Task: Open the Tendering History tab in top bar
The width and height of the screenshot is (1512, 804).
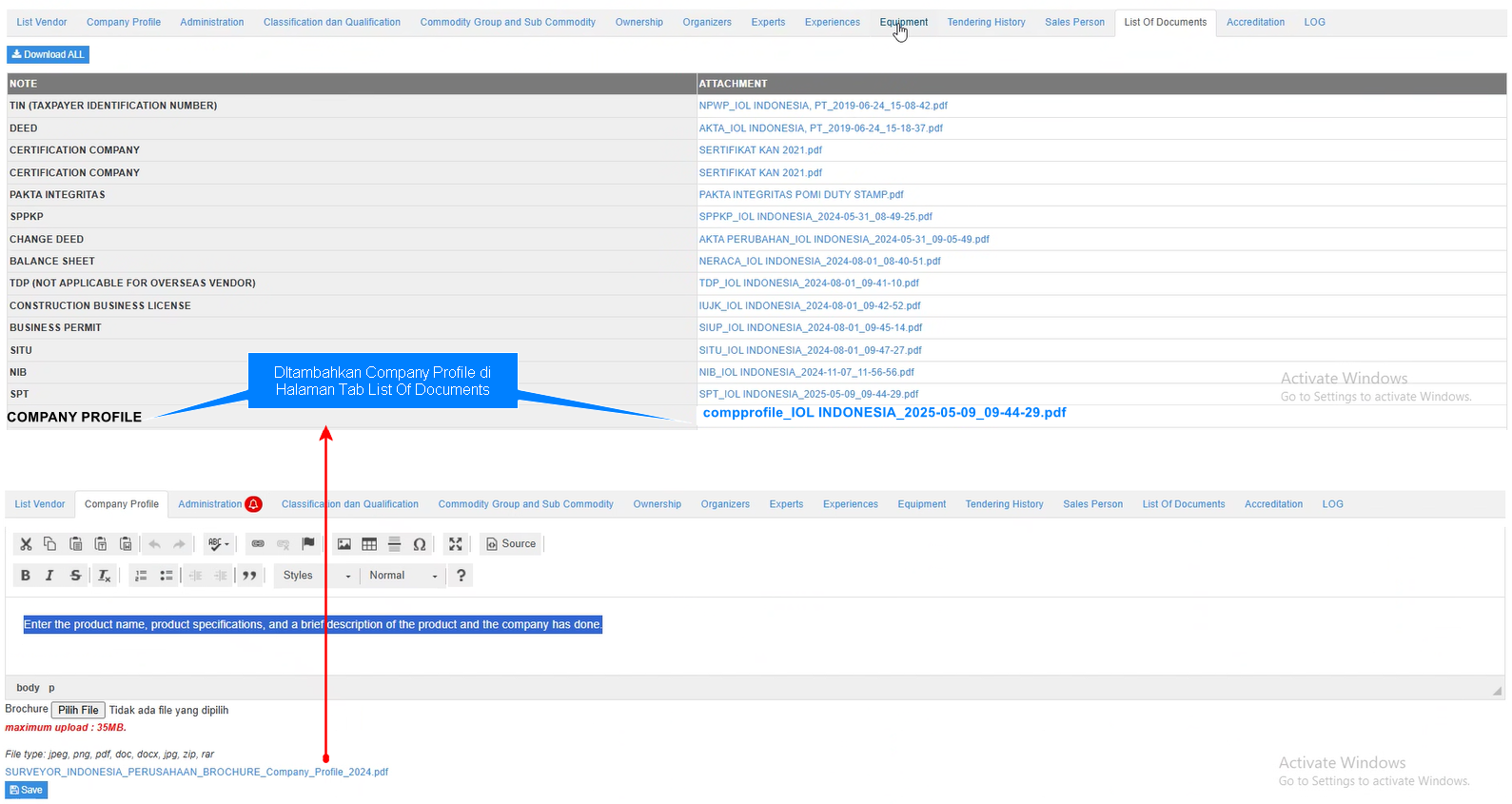Action: click(986, 22)
